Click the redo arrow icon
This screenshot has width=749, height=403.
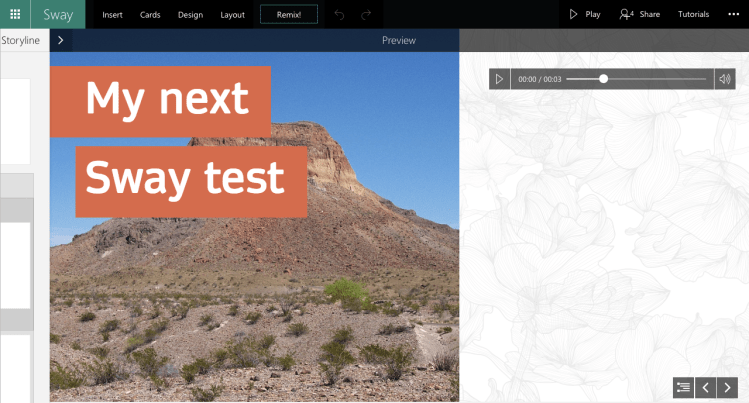click(366, 15)
